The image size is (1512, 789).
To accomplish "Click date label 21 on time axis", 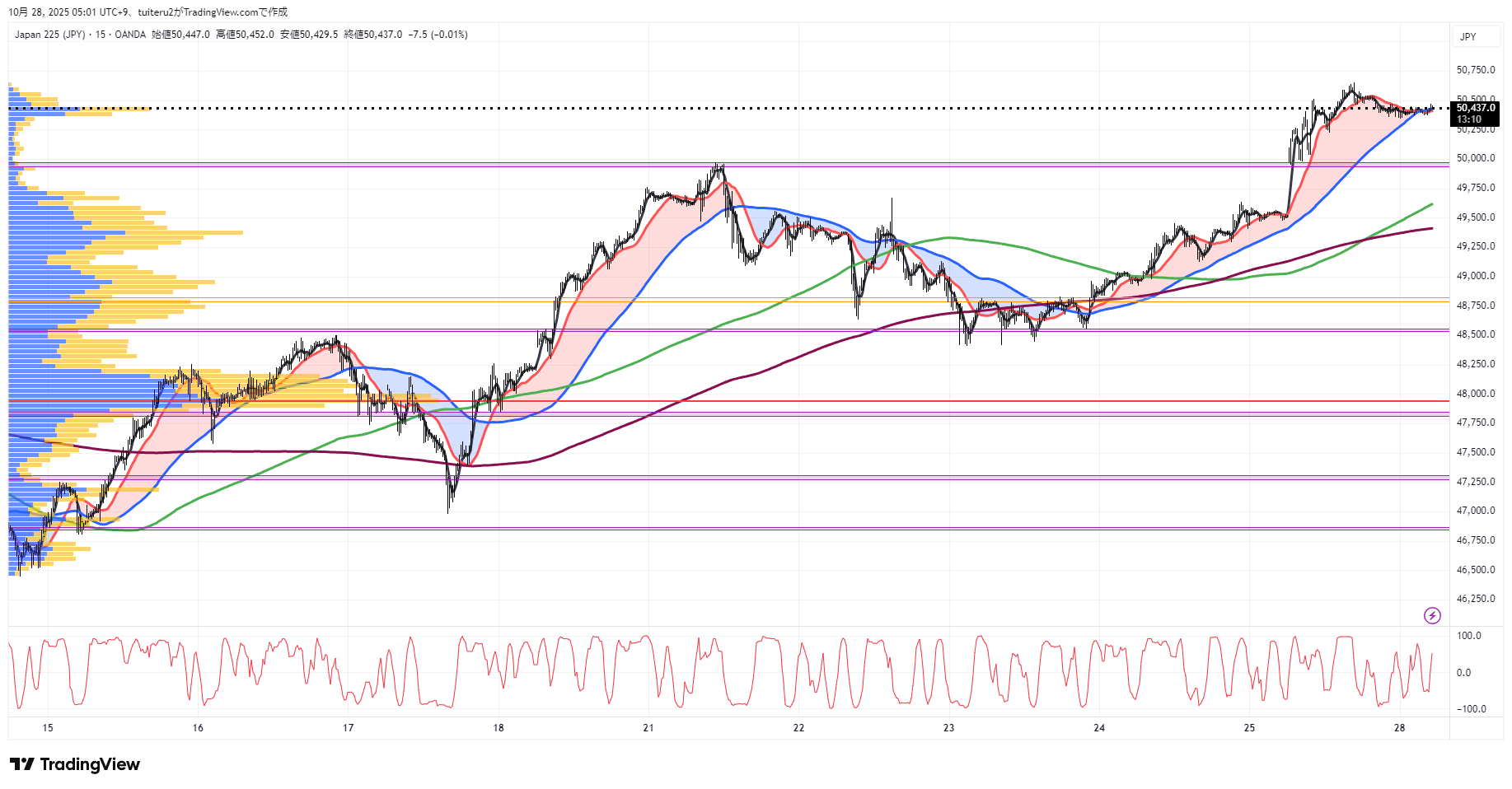I will (x=648, y=727).
